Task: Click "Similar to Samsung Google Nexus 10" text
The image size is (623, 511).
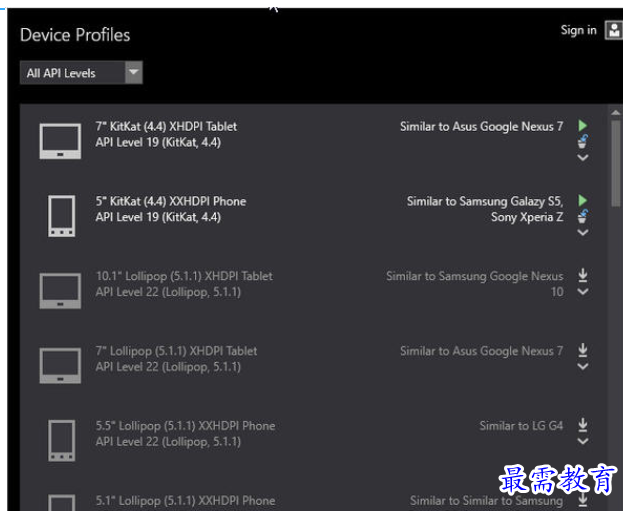Action: point(475,284)
